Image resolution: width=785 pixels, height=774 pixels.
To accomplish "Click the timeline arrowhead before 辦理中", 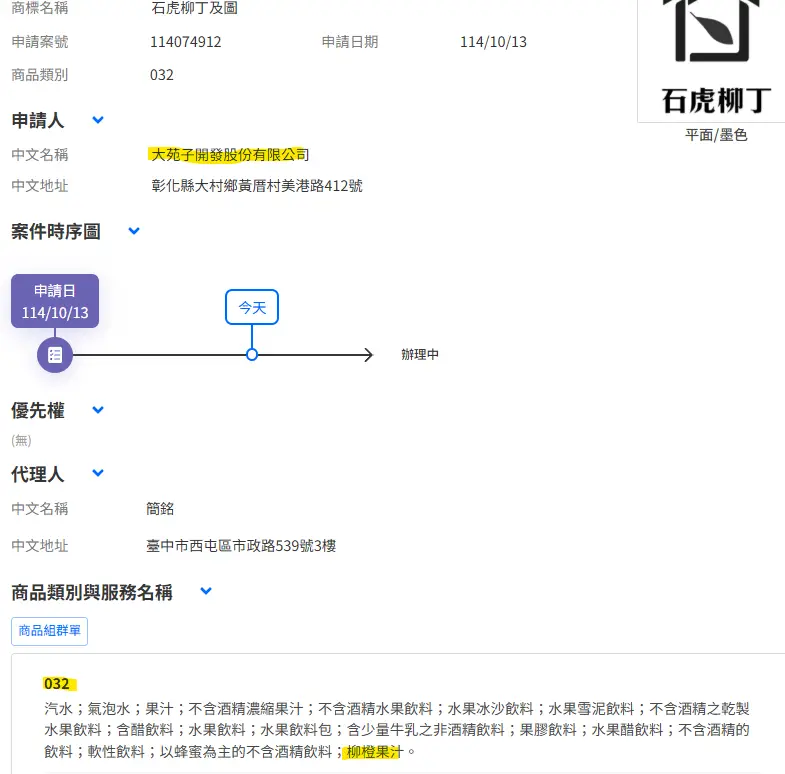I will coord(367,355).
